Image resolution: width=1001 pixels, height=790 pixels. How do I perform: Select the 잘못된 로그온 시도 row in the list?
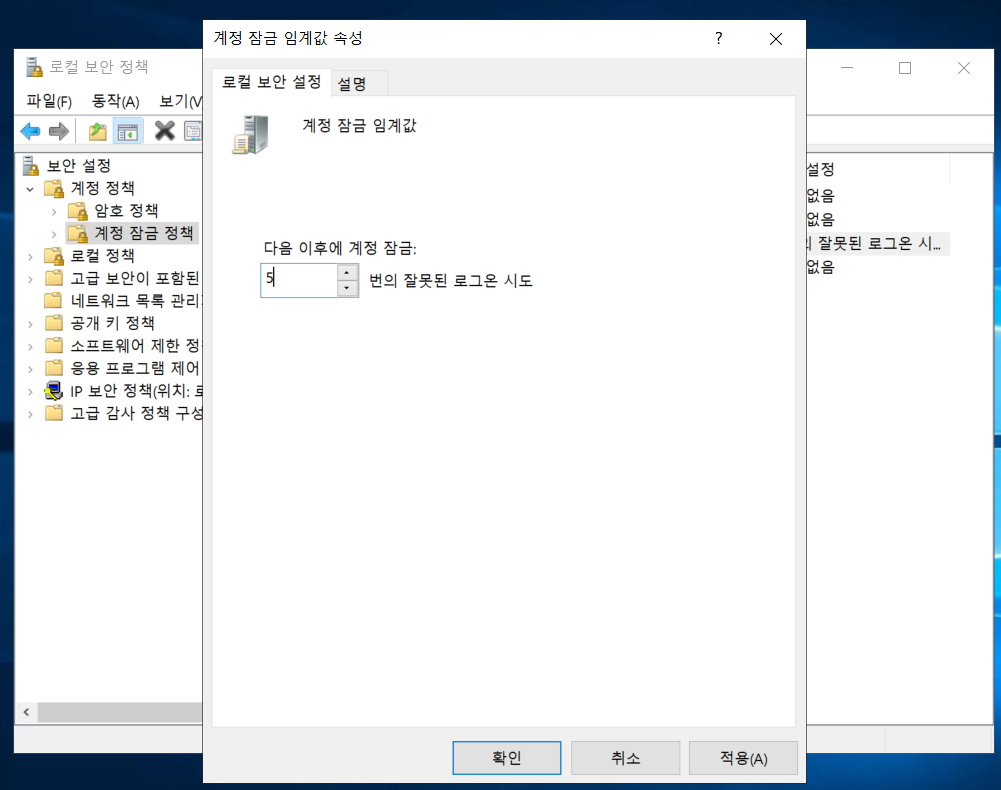pyautogui.click(x=878, y=243)
